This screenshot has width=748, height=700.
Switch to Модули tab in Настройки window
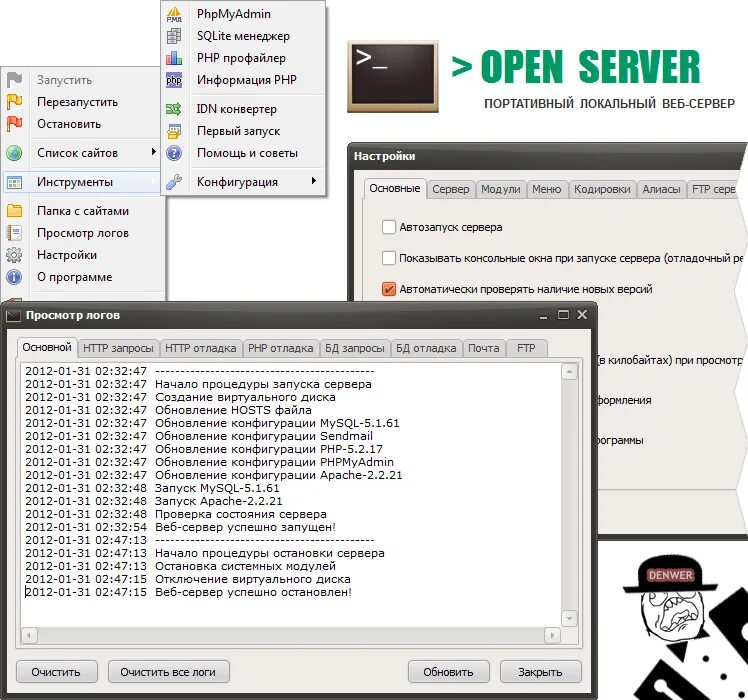(500, 189)
